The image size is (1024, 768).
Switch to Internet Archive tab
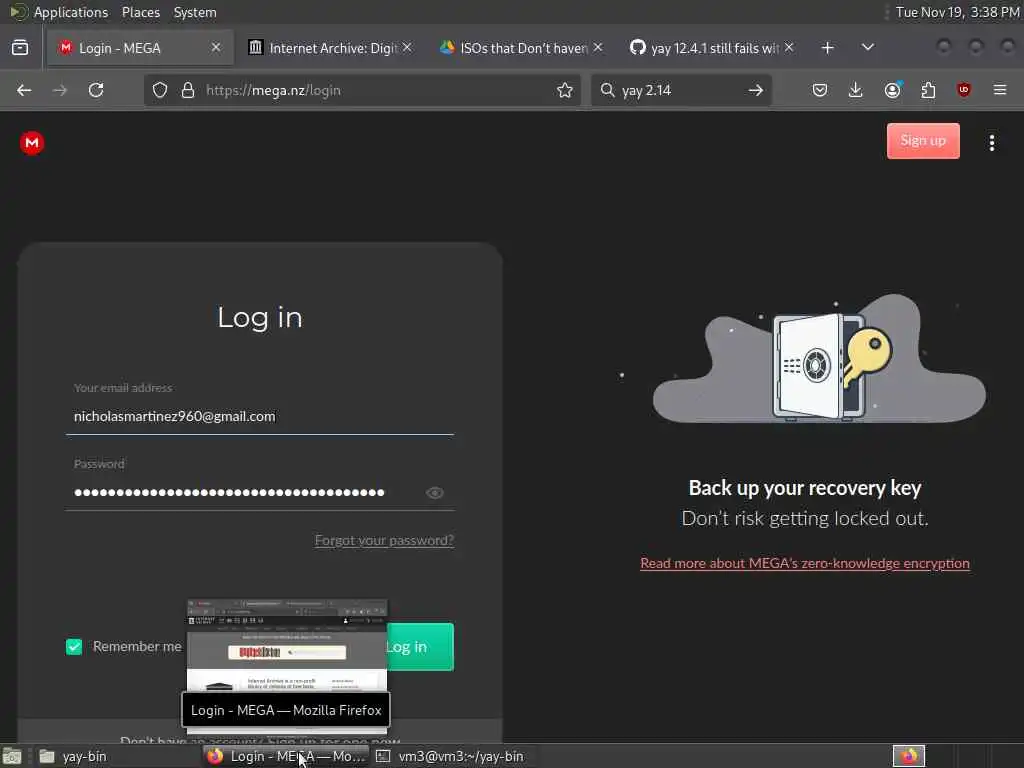[x=330, y=48]
